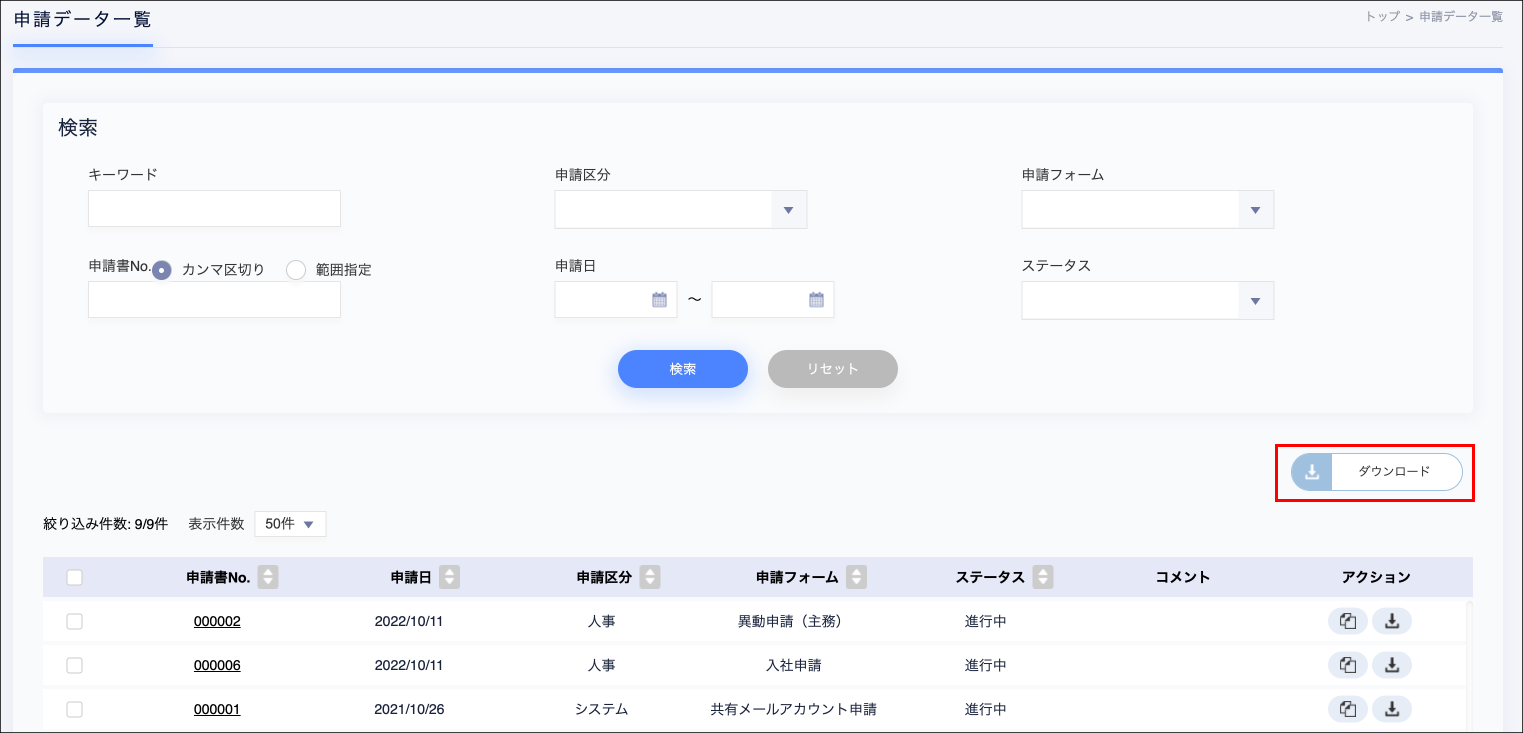Go to トップ breadcrumb link
This screenshot has width=1523, height=733.
coord(1382,17)
